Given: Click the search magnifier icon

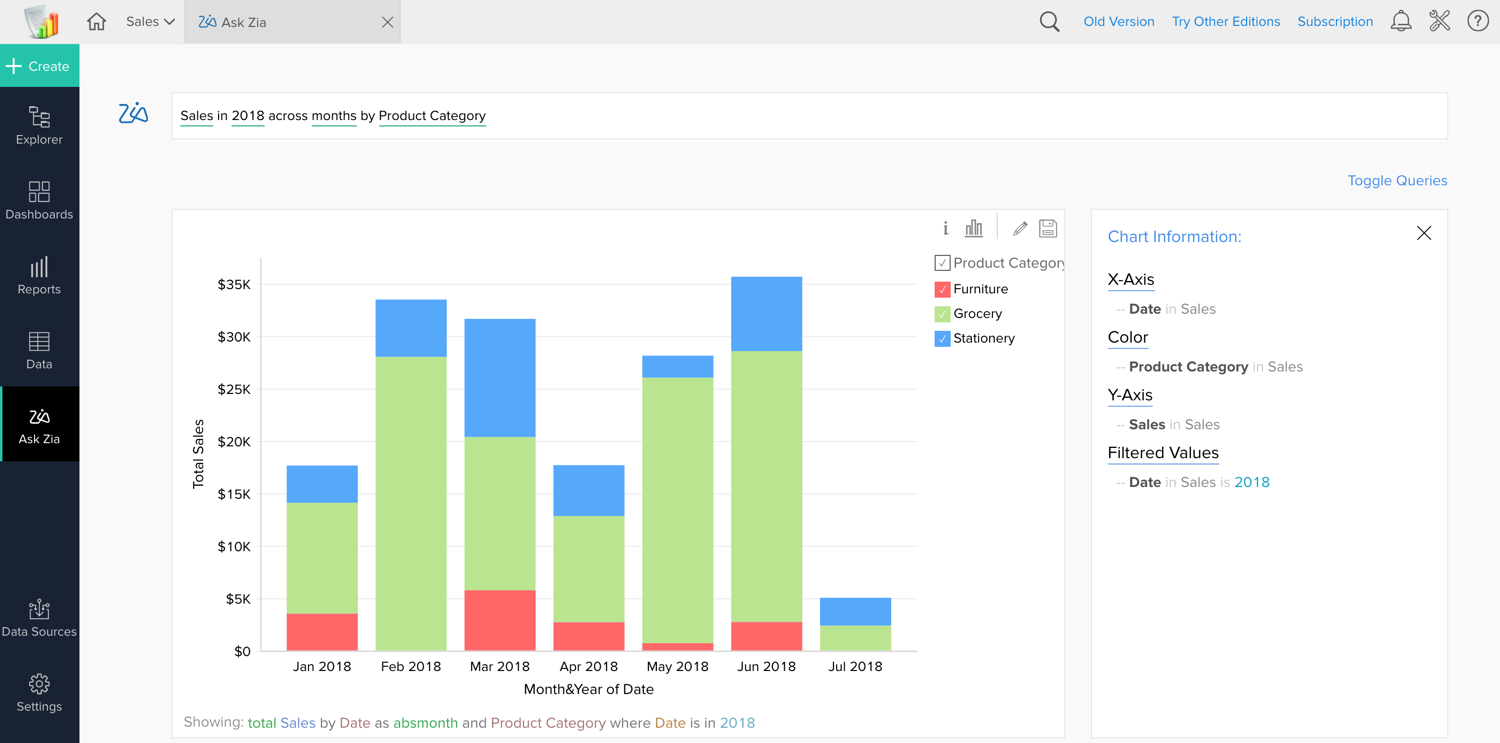Looking at the screenshot, I should point(1049,21).
